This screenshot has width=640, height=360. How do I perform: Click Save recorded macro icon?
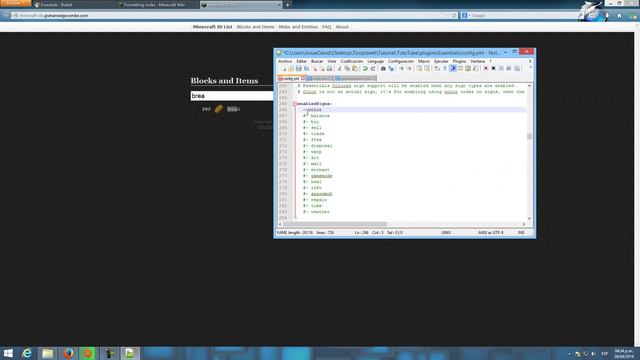click(517, 69)
